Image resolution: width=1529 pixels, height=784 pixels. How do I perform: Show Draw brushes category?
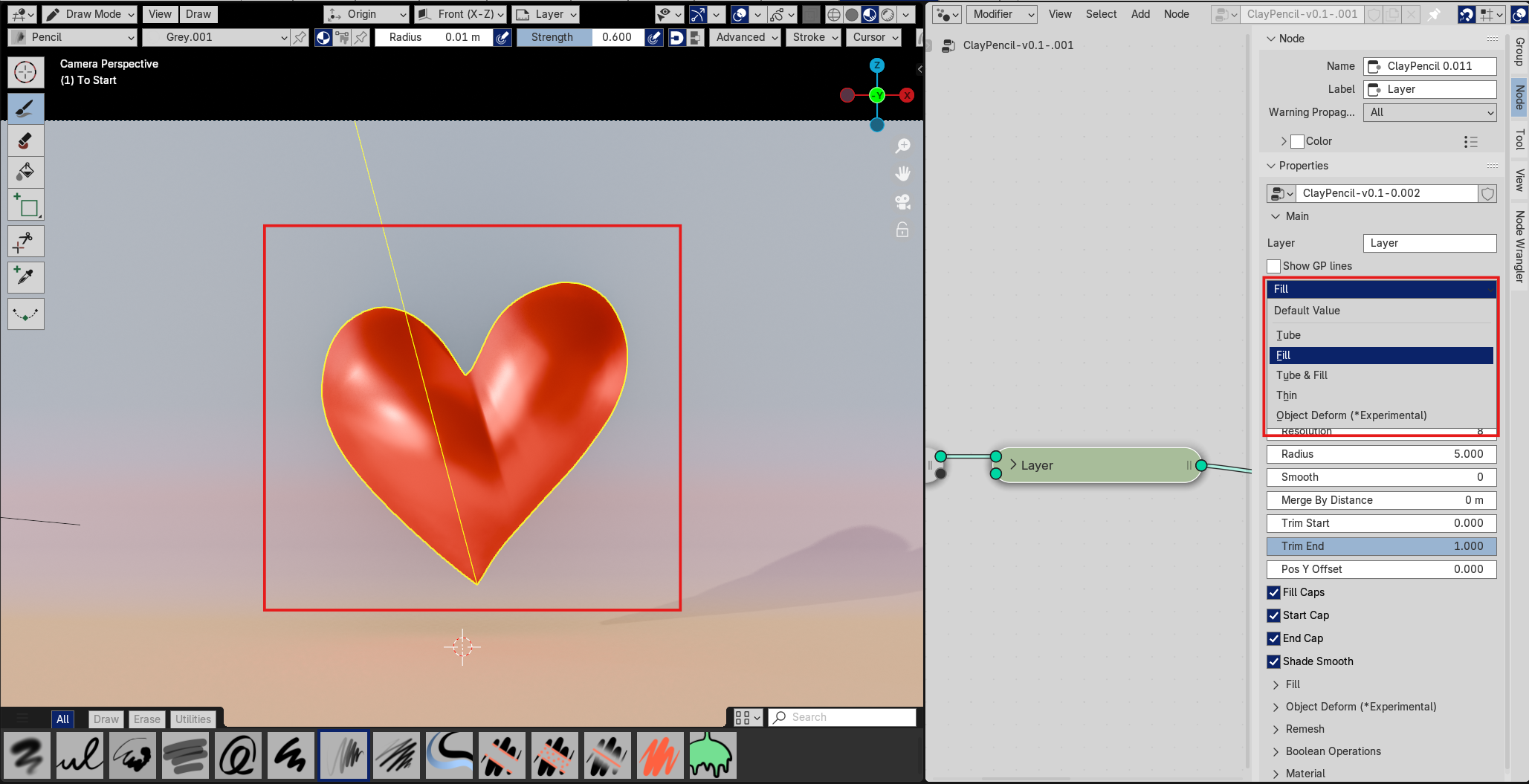[106, 719]
